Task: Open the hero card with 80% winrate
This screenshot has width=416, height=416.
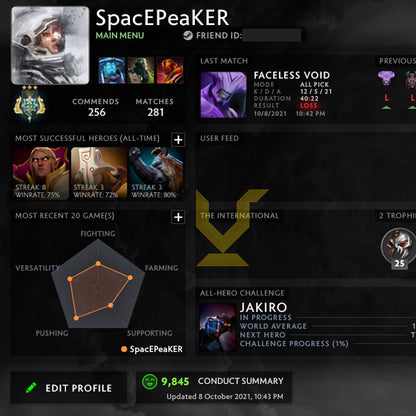Action: 156,173
